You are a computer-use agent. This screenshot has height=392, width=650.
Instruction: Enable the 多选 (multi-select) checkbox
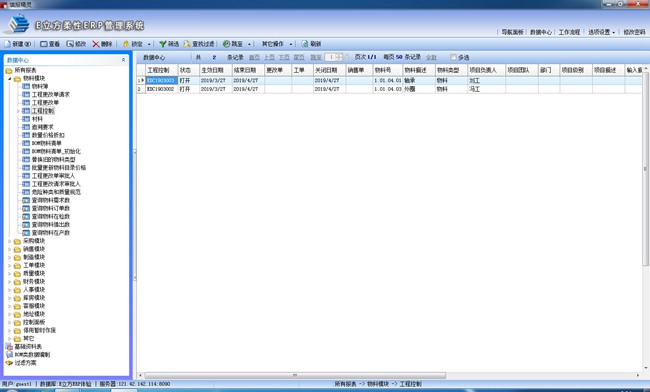tap(453, 57)
